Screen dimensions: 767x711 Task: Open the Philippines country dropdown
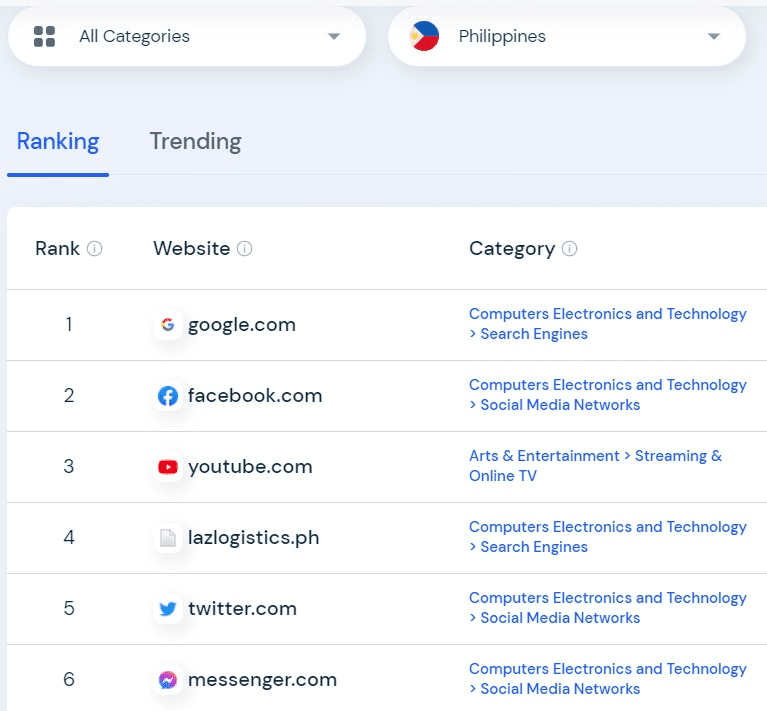point(566,36)
